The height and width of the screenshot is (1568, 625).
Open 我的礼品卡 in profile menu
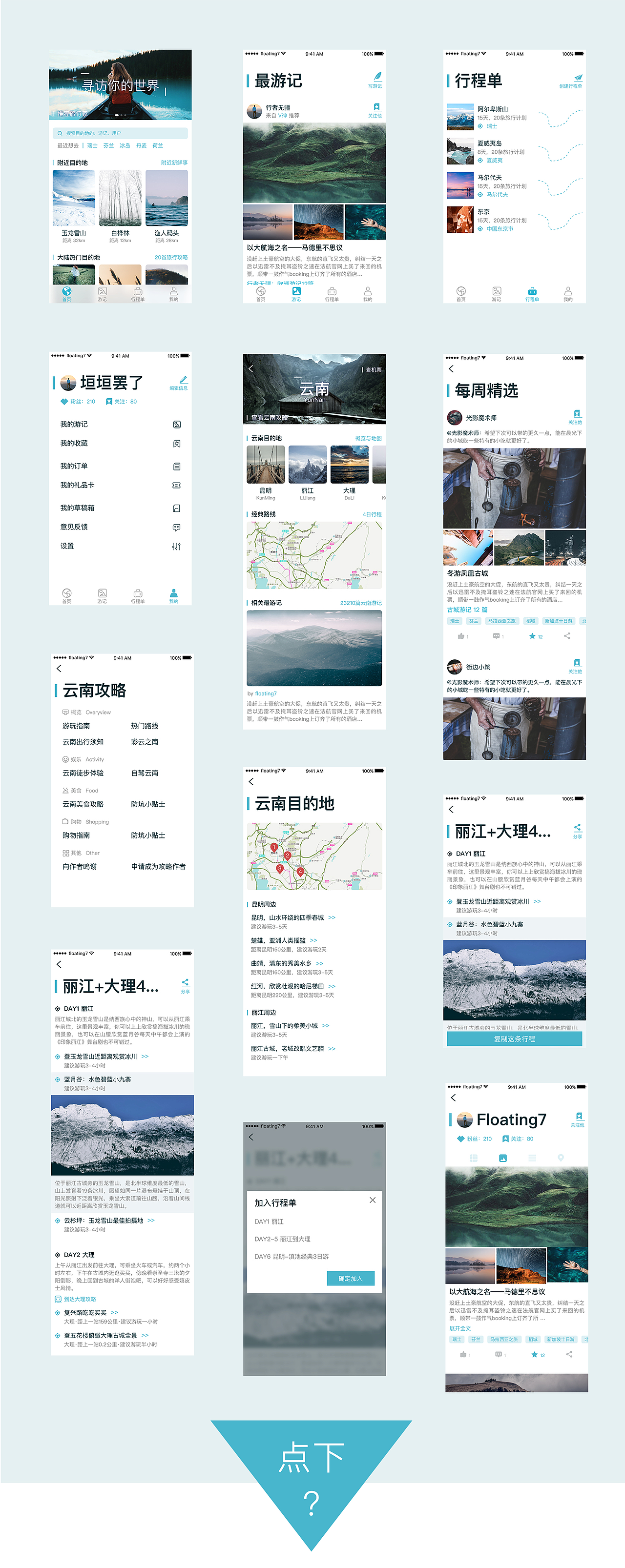pos(121,485)
